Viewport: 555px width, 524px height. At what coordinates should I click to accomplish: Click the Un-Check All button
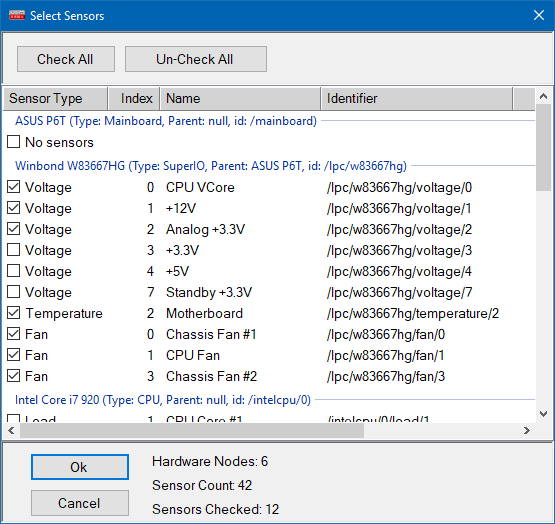point(196,59)
